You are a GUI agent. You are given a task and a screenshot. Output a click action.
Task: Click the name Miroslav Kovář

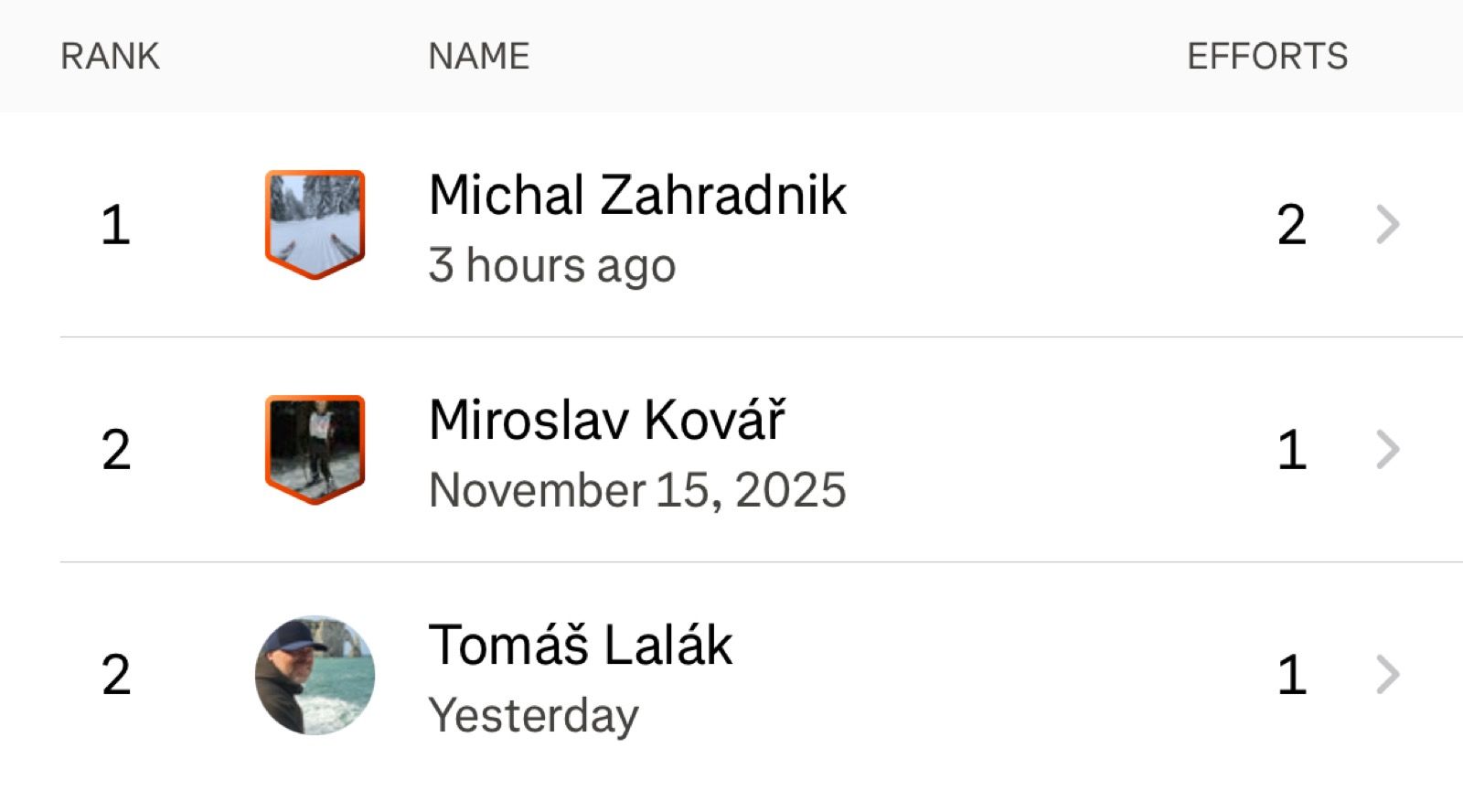point(606,420)
